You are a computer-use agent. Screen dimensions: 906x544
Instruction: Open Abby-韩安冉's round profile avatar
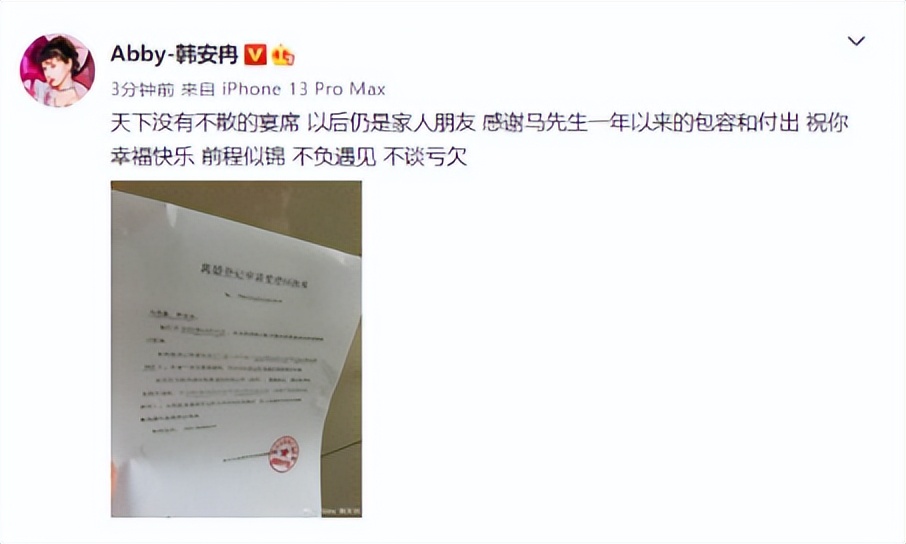tap(57, 71)
